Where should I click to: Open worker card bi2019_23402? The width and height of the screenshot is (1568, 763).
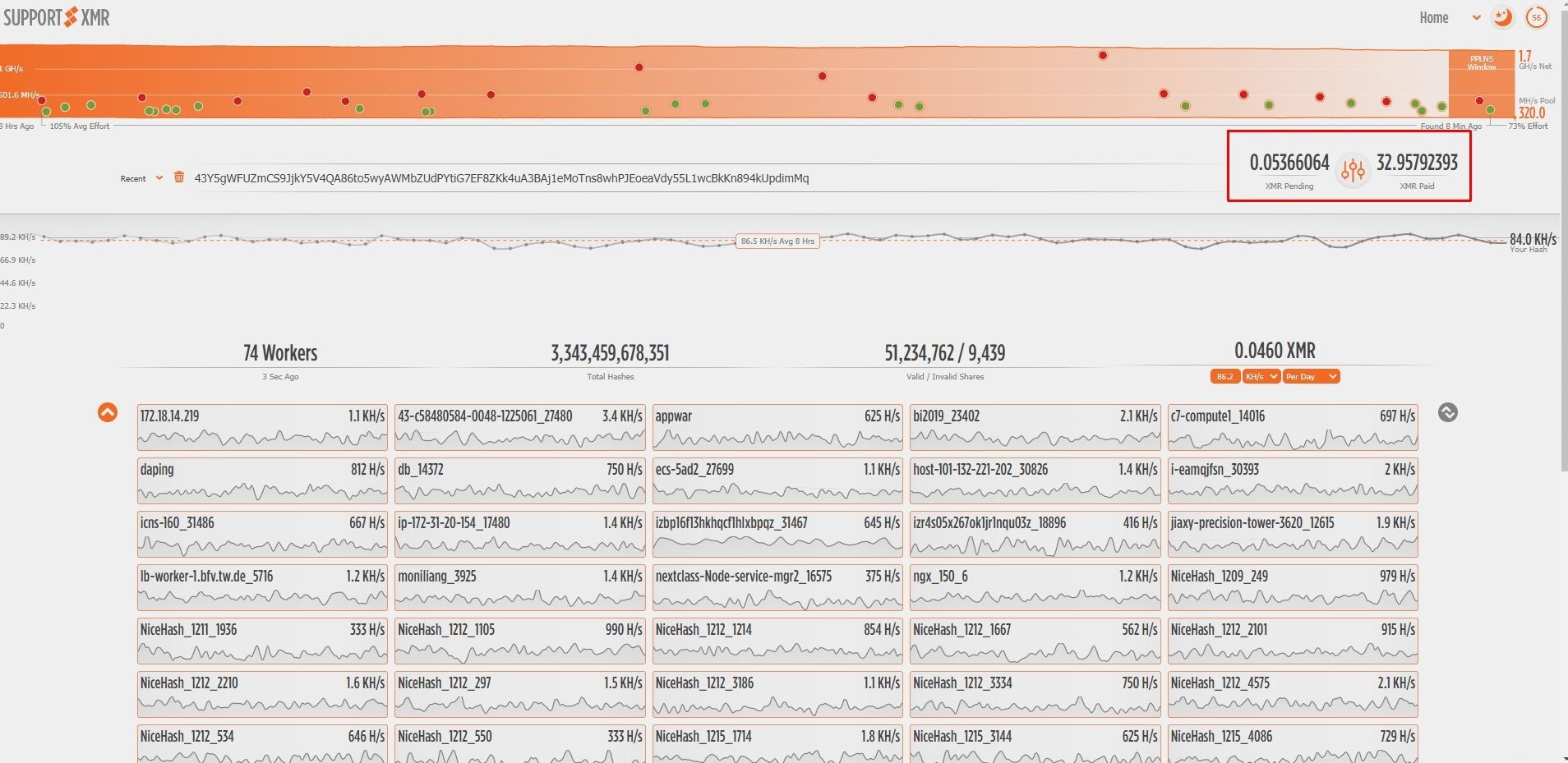[1035, 426]
